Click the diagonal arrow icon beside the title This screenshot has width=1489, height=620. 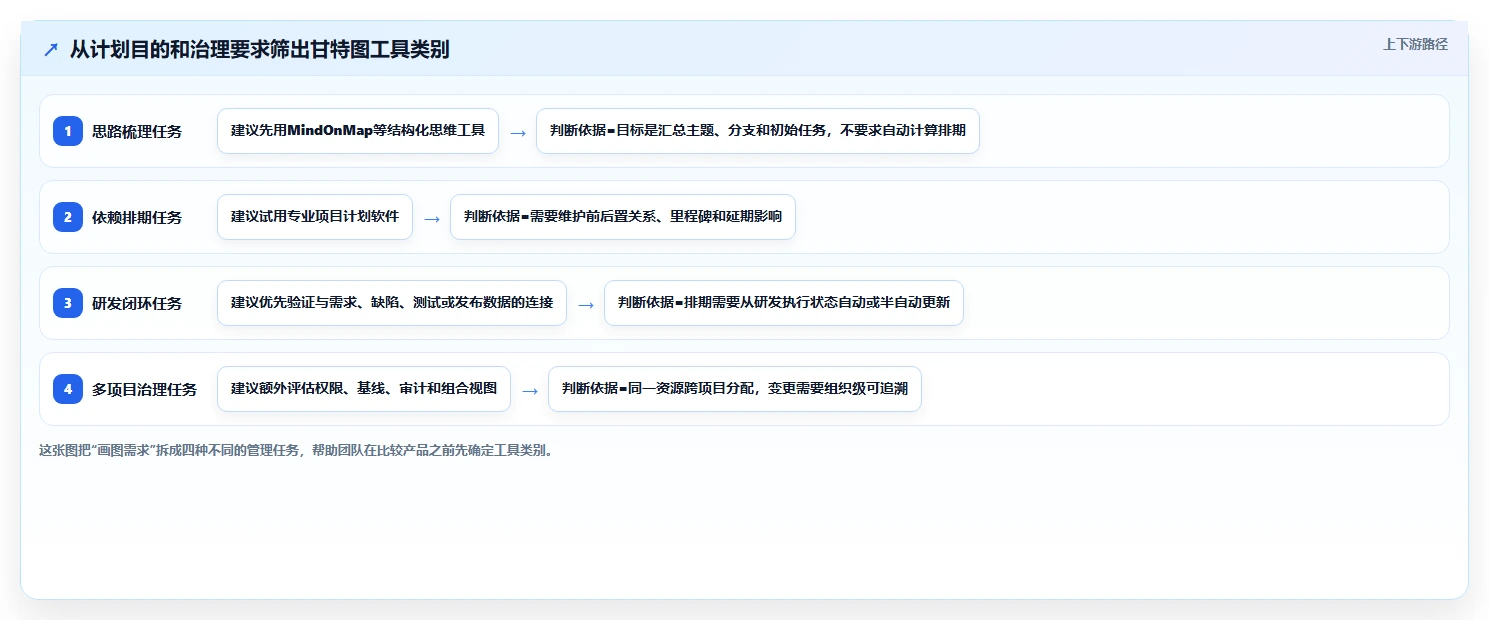[x=51, y=50]
